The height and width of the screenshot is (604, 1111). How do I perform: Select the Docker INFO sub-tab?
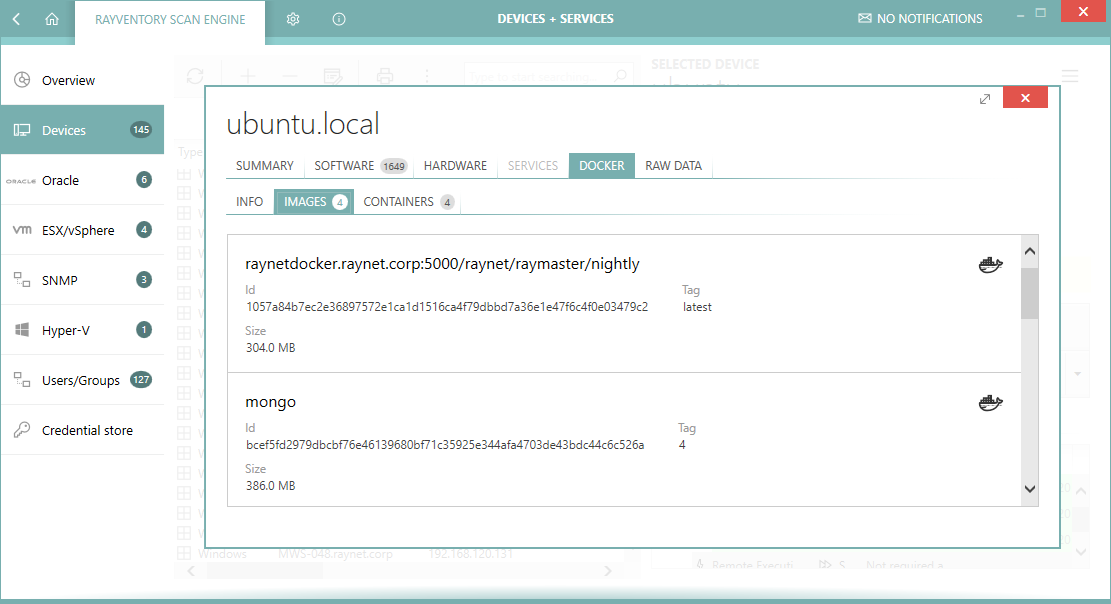coord(250,202)
